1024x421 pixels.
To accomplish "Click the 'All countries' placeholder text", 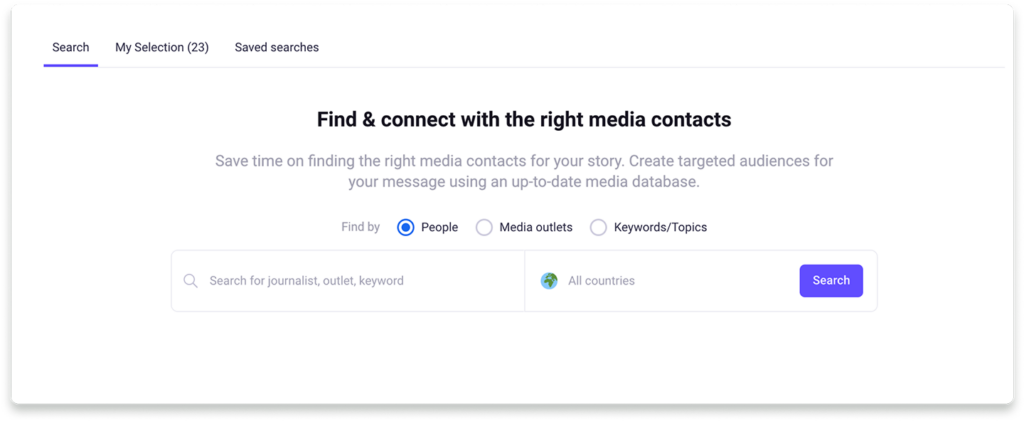I will pos(601,281).
